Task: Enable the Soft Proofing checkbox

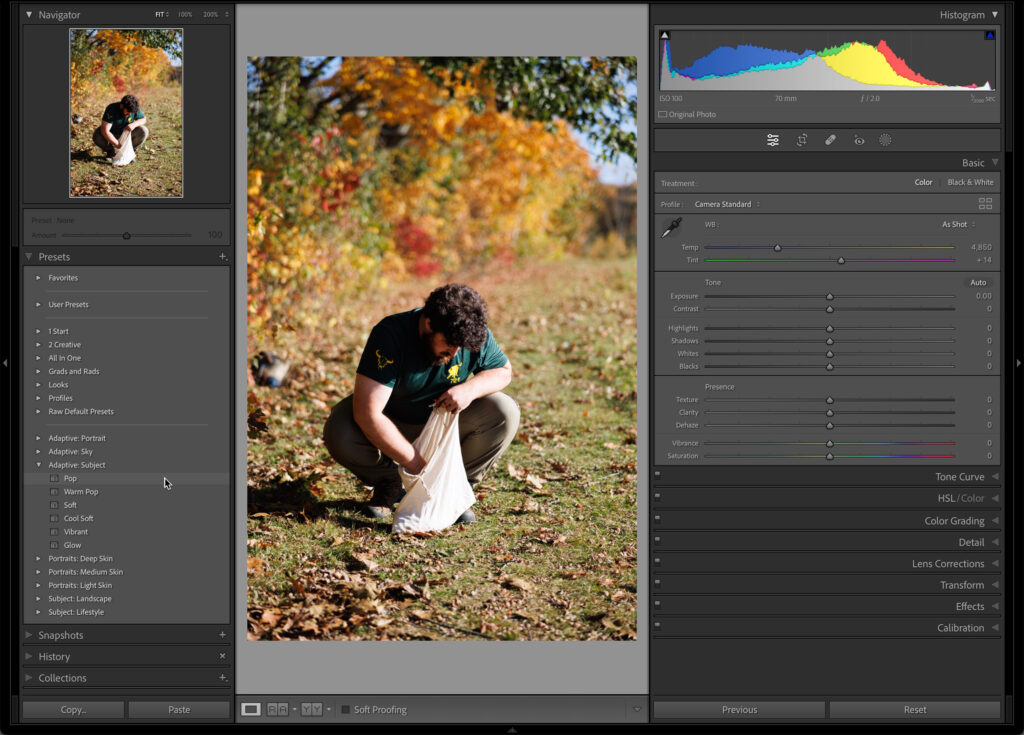Action: [x=346, y=710]
